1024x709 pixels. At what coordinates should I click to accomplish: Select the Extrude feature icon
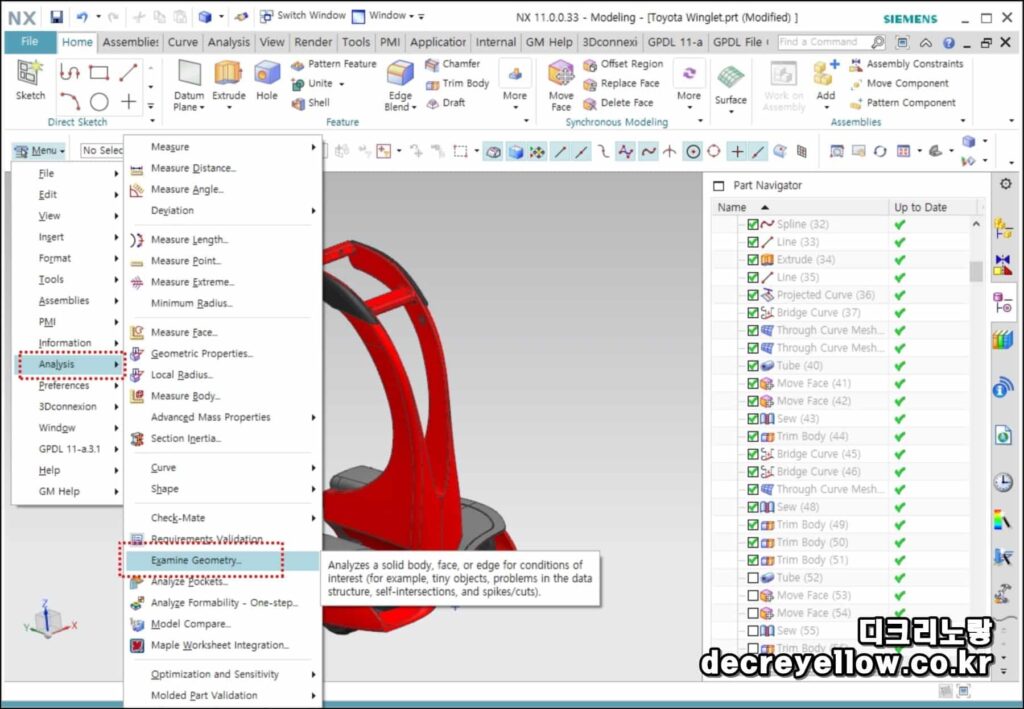tap(229, 73)
